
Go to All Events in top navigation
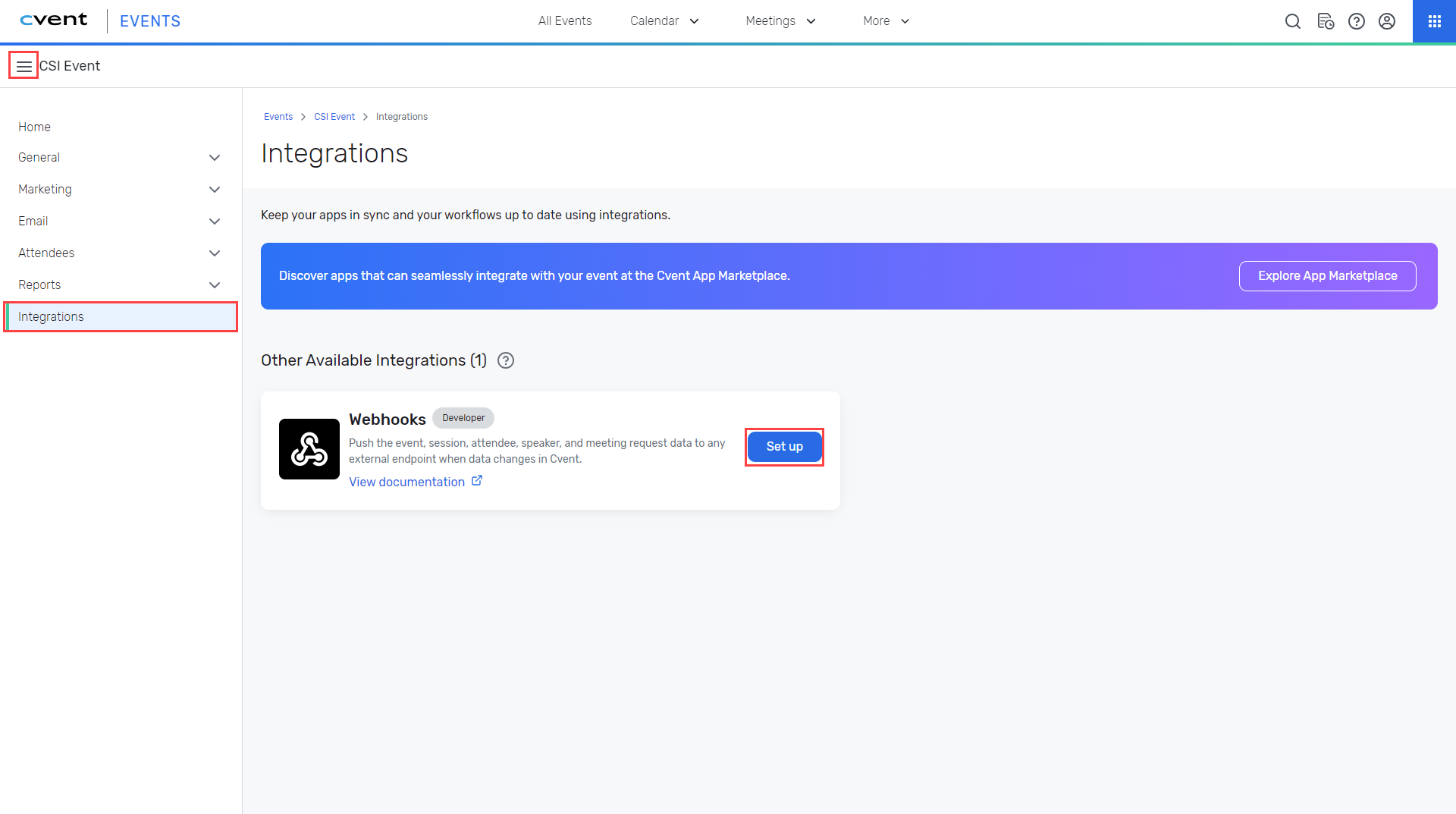coord(565,21)
